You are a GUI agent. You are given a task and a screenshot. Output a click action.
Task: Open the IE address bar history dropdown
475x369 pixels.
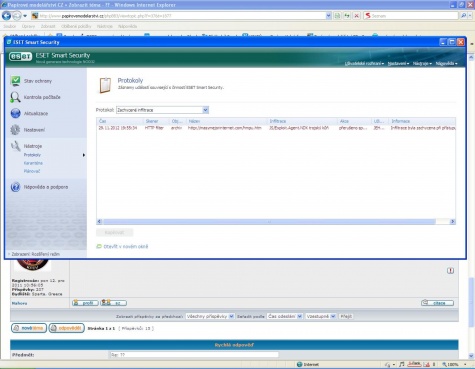pyautogui.click(x=329, y=16)
